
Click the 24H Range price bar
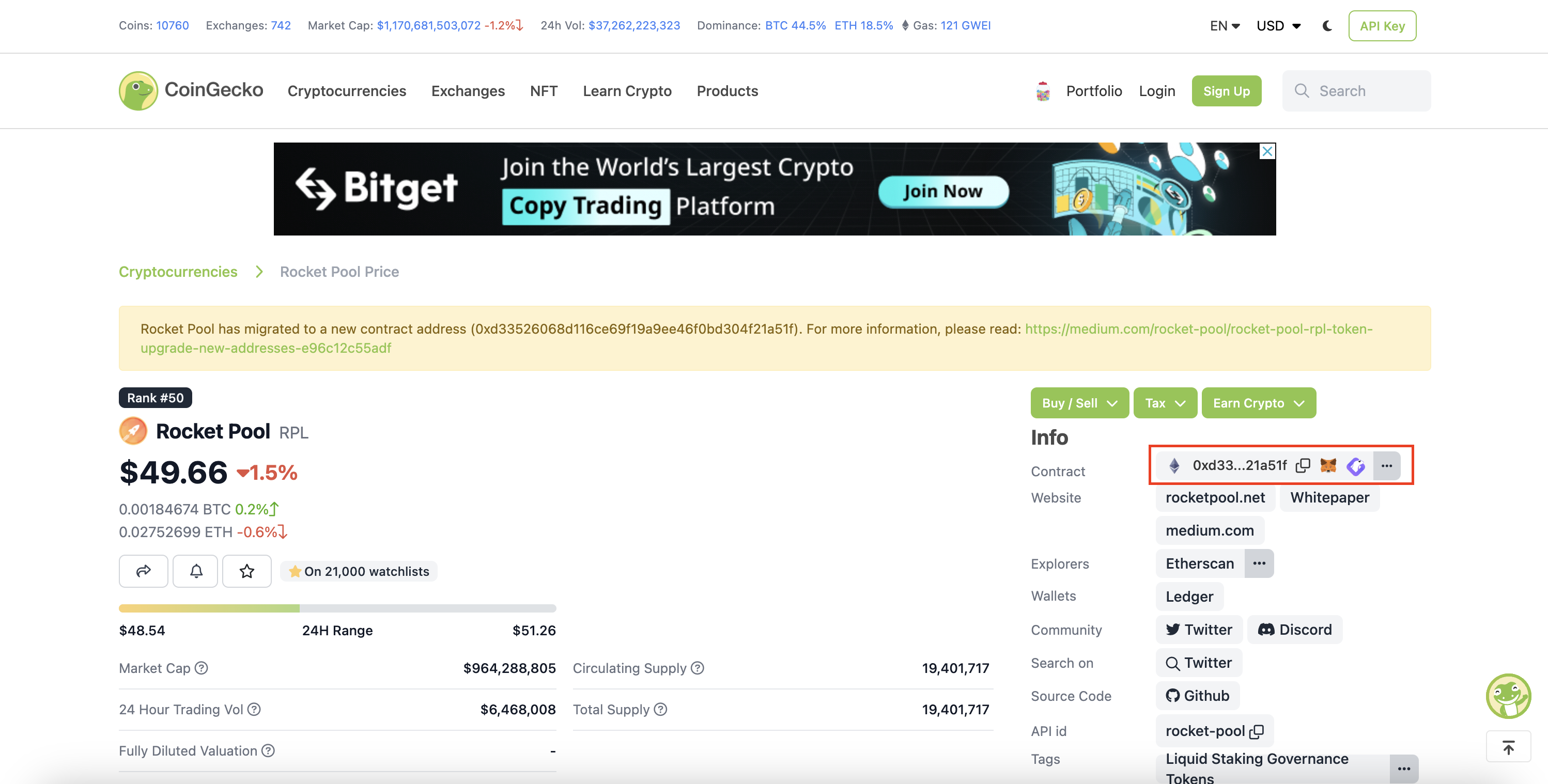[337, 608]
